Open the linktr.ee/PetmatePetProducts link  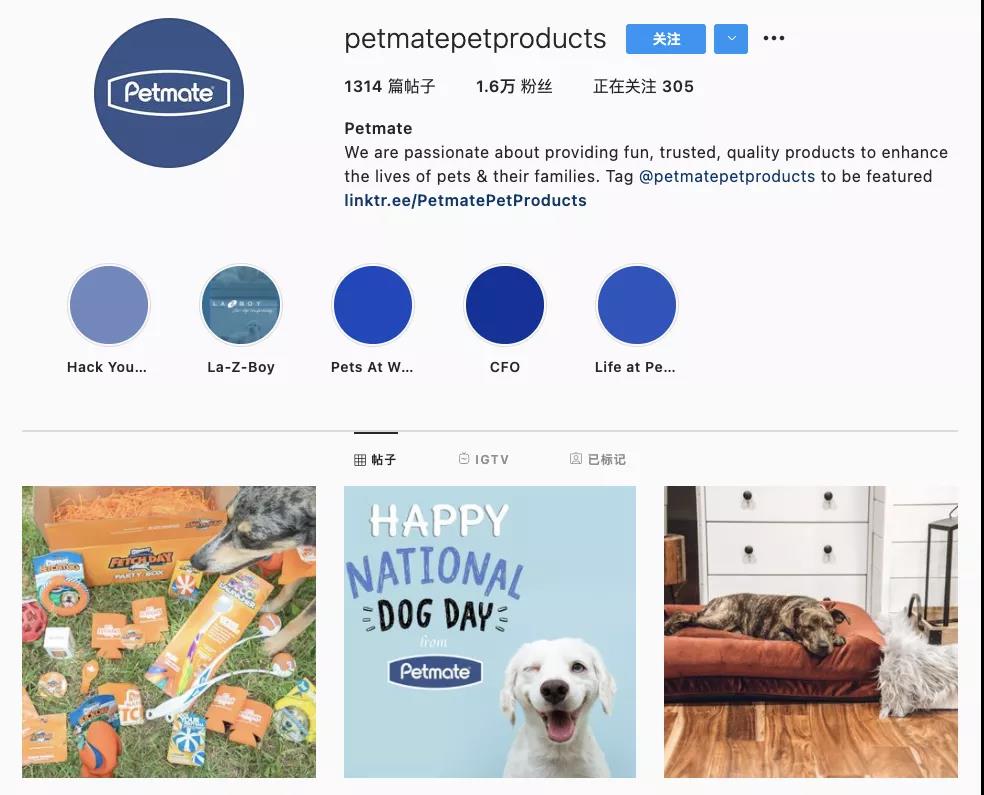coord(465,200)
